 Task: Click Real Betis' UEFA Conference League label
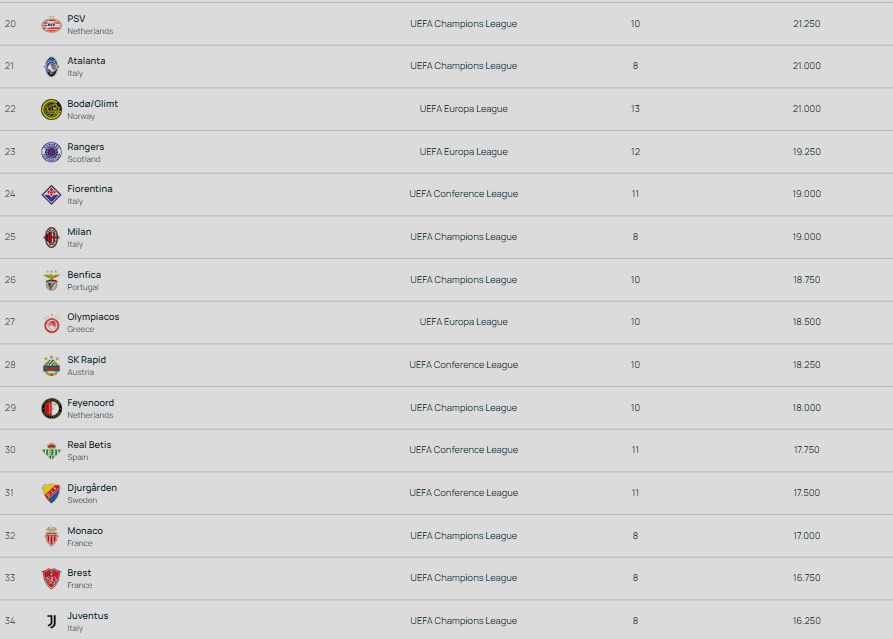point(463,450)
